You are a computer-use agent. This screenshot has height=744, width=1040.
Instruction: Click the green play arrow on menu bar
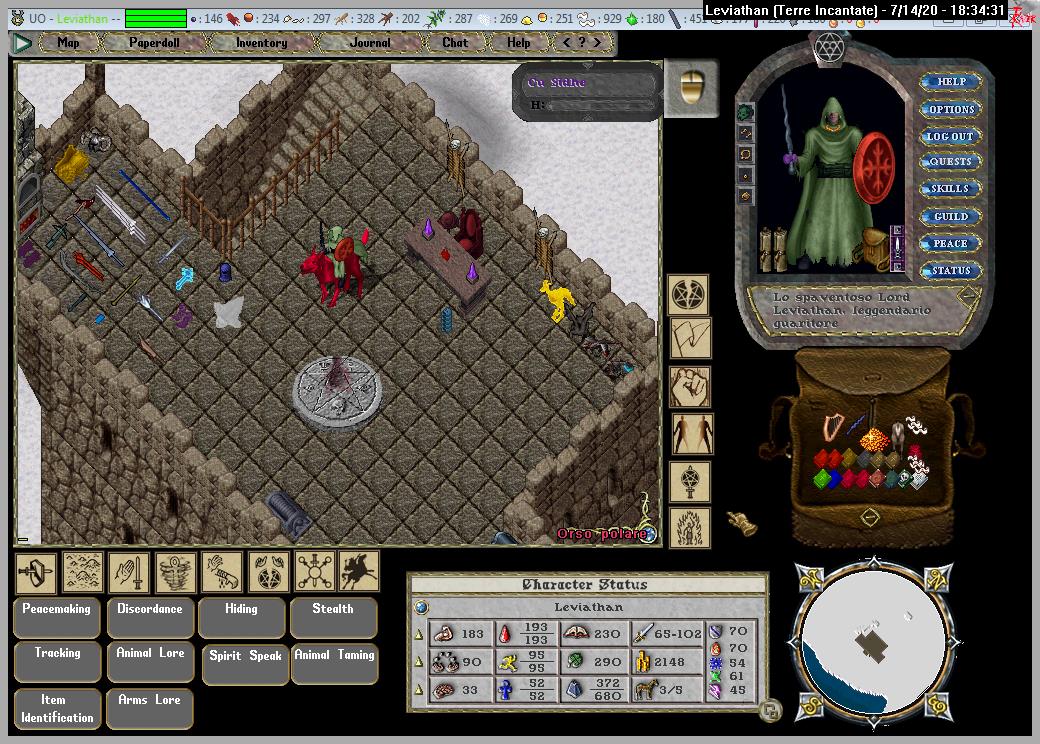pos(23,43)
